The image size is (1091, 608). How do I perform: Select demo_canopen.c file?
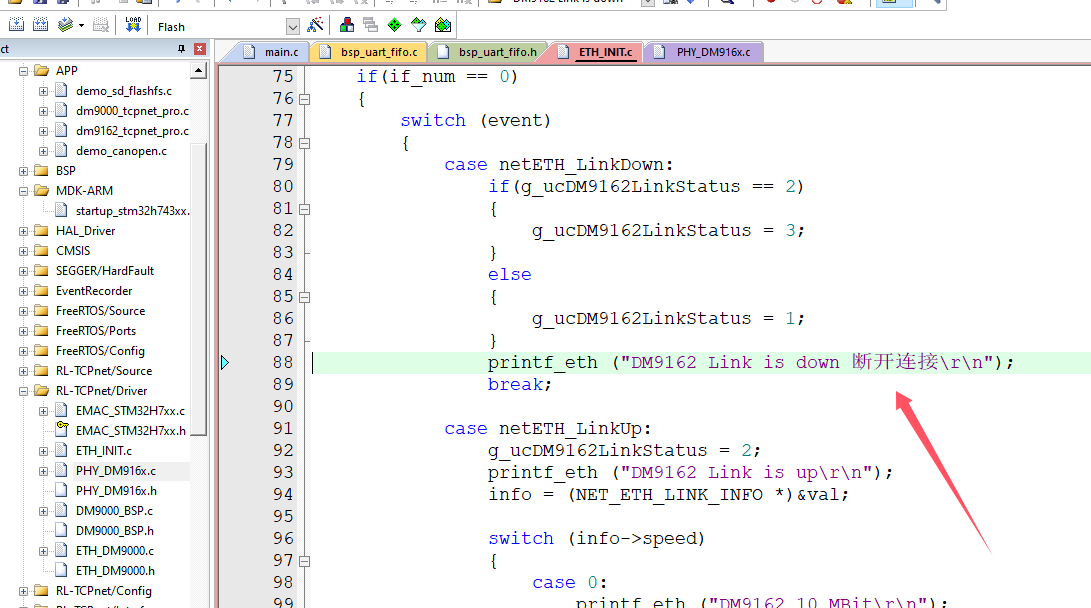pyautogui.click(x=121, y=151)
